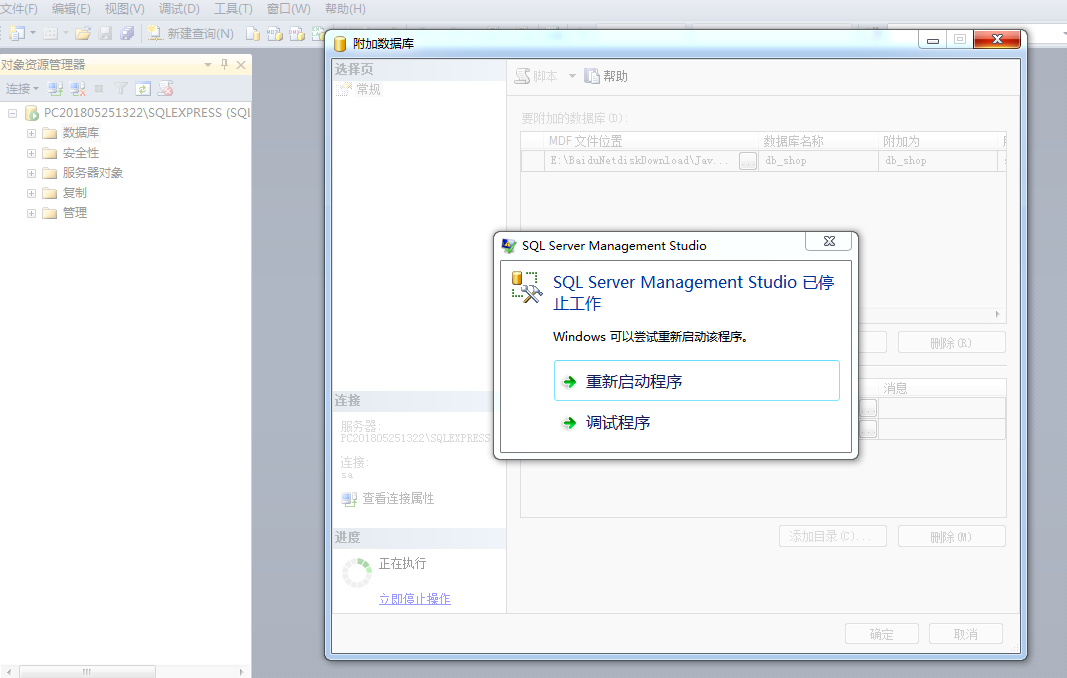Select the 常规 page in attach dialog
Viewport: 1067px width, 678px height.
click(x=368, y=89)
